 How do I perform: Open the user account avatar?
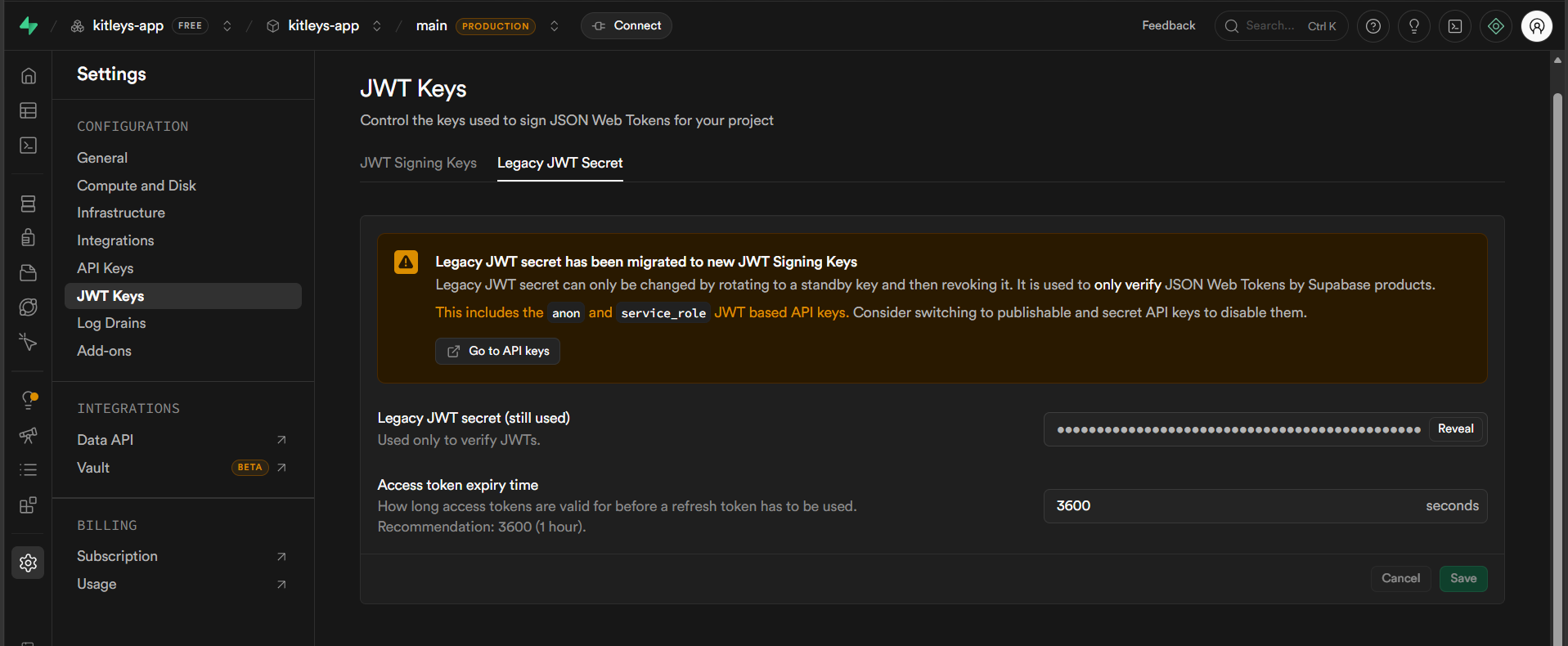pos(1537,26)
